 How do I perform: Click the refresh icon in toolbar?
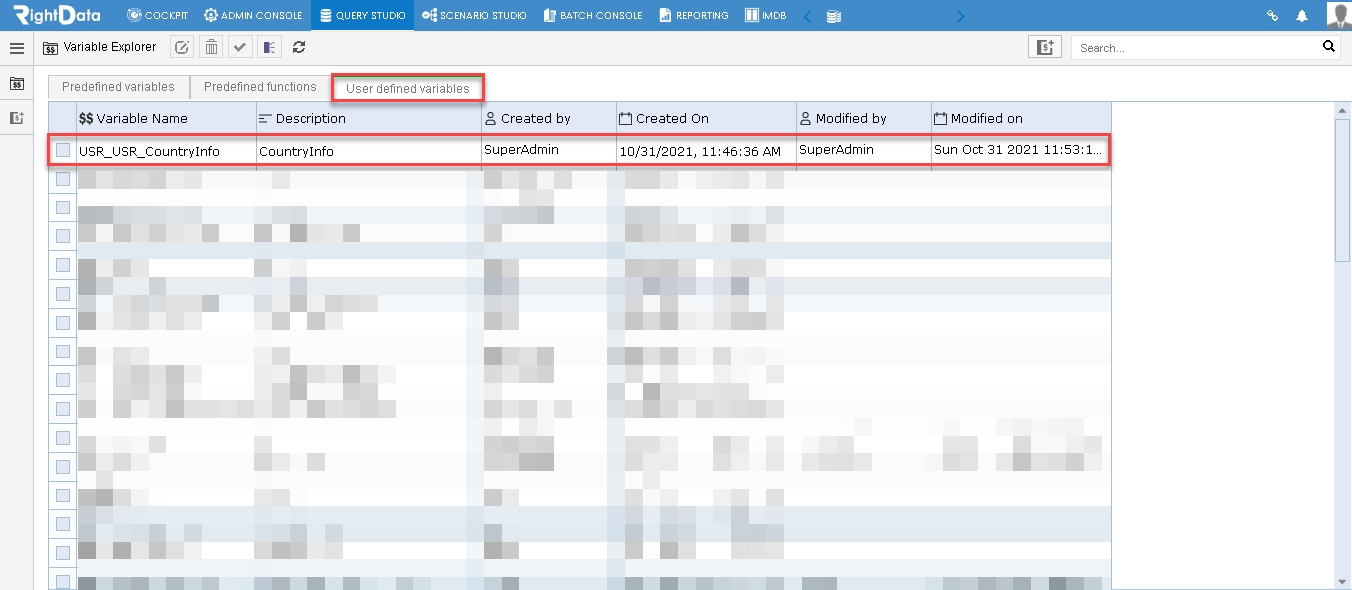tap(299, 47)
